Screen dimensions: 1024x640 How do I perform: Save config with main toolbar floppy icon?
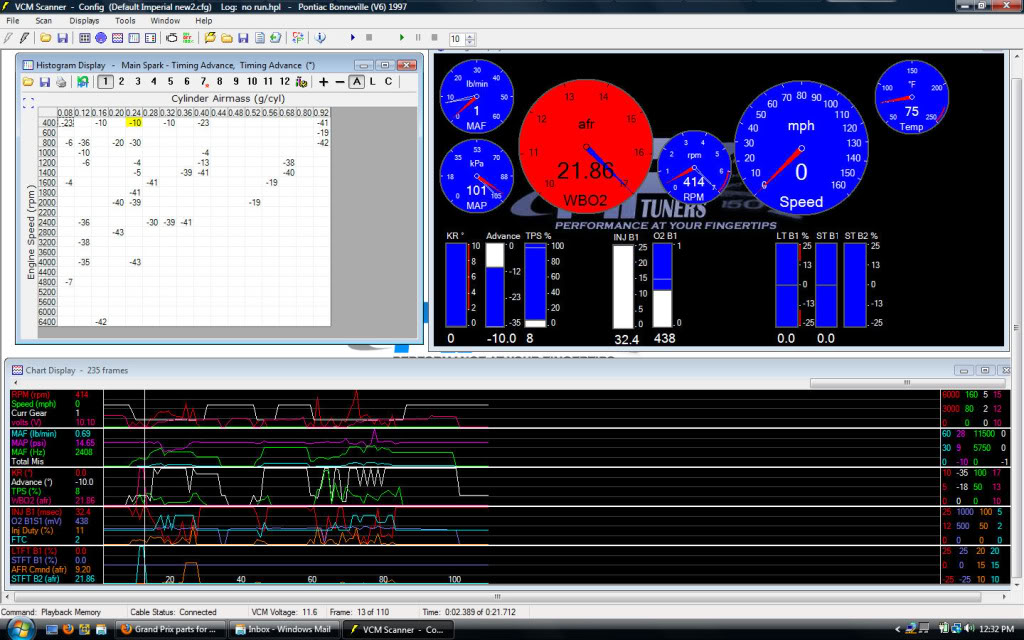click(x=63, y=38)
